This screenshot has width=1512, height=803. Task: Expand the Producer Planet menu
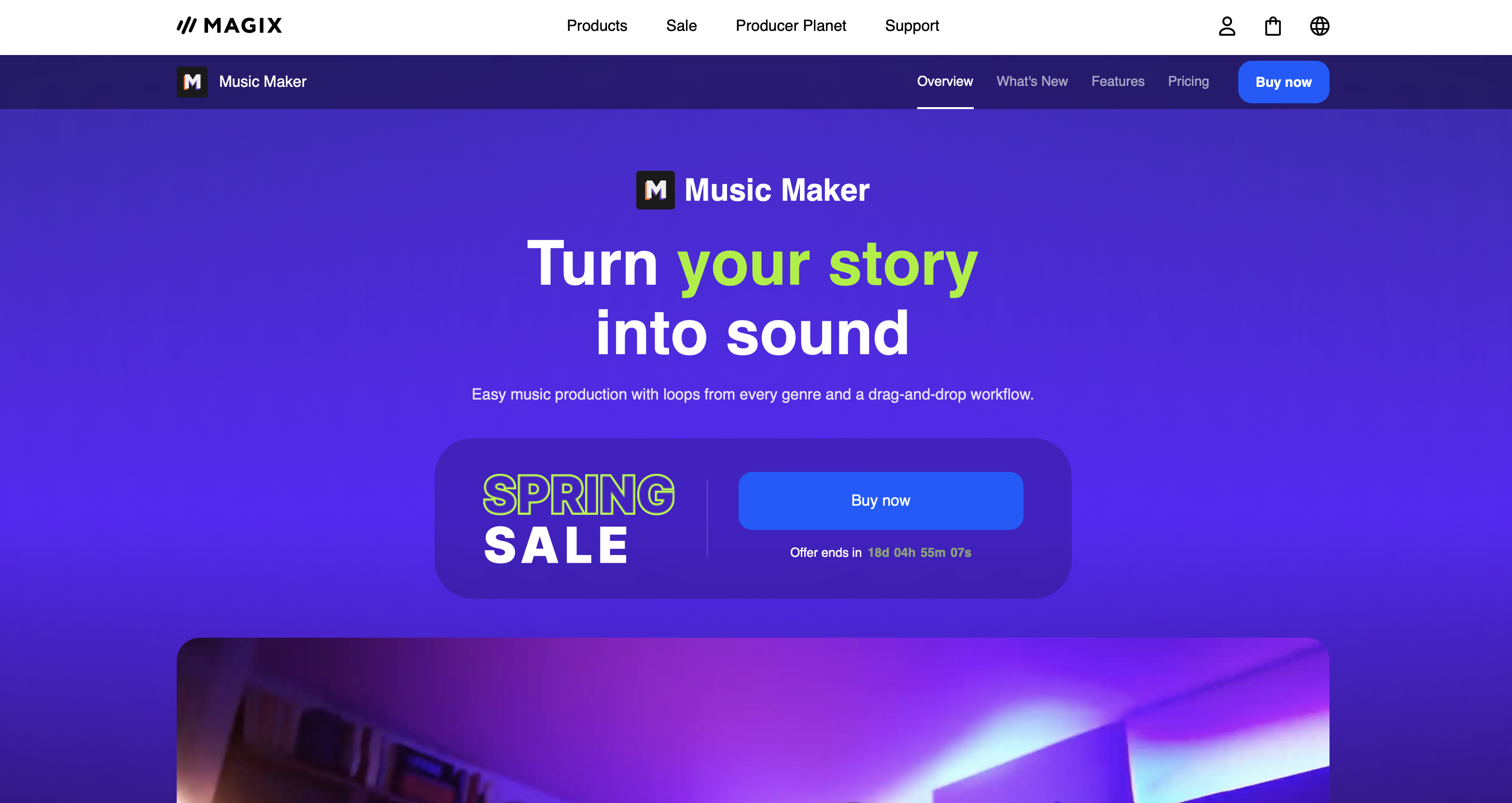point(791,26)
